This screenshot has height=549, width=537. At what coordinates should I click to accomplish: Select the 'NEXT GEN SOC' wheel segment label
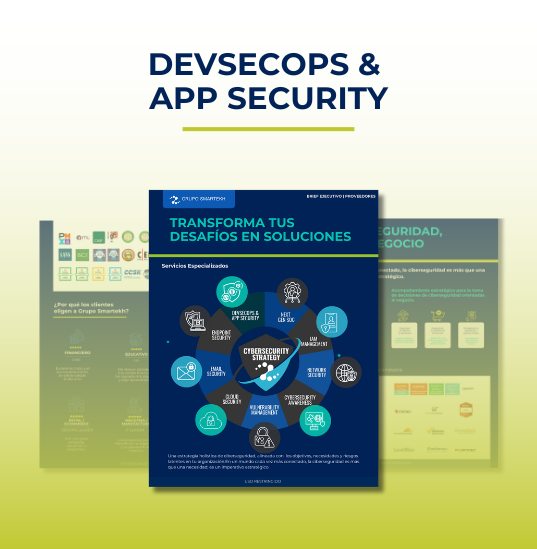(286, 317)
